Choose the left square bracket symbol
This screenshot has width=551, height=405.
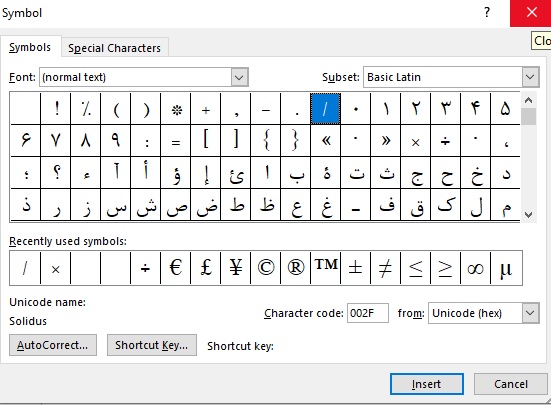(x=205, y=141)
